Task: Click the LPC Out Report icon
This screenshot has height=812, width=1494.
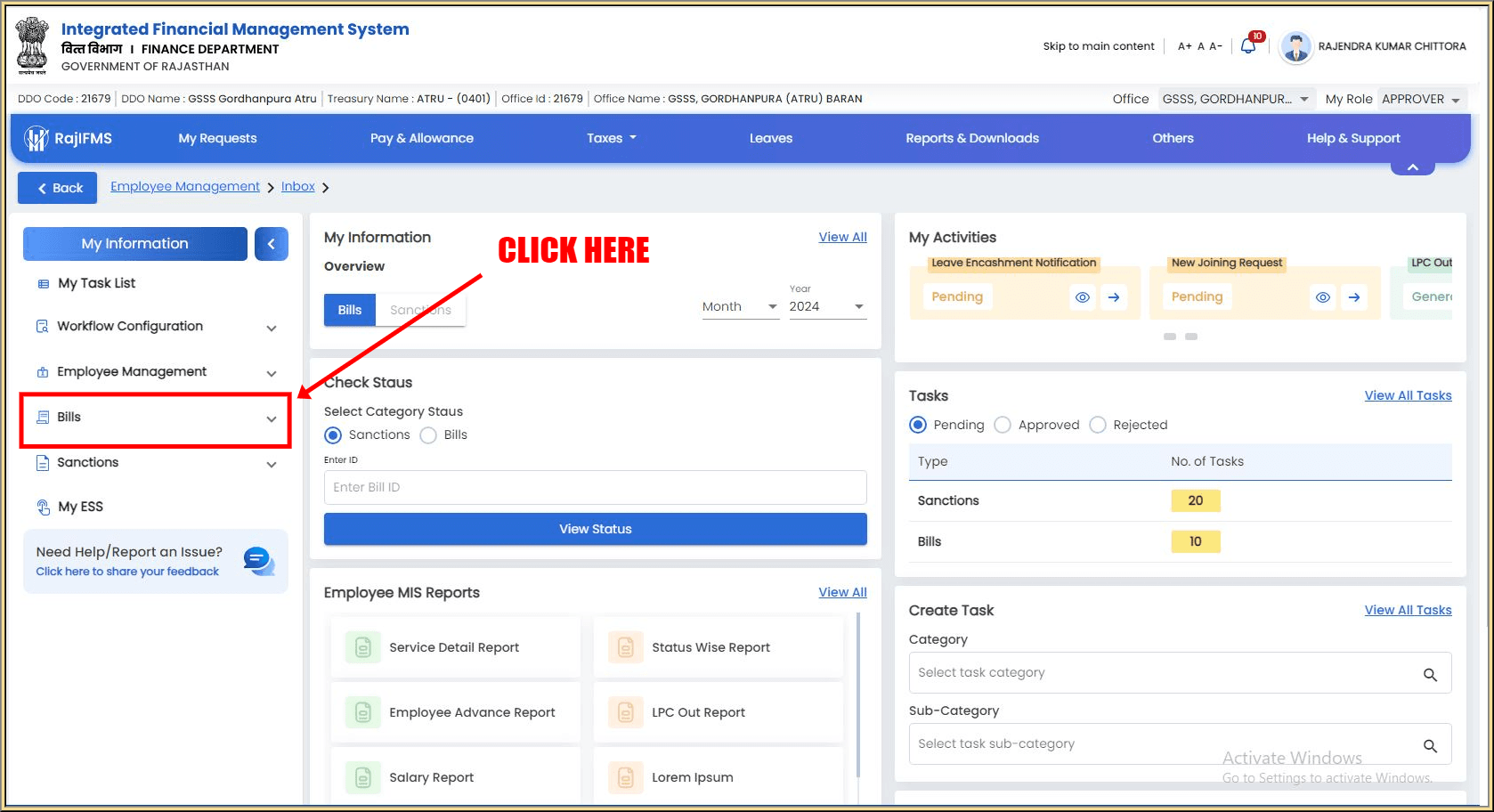Action: pyautogui.click(x=625, y=712)
